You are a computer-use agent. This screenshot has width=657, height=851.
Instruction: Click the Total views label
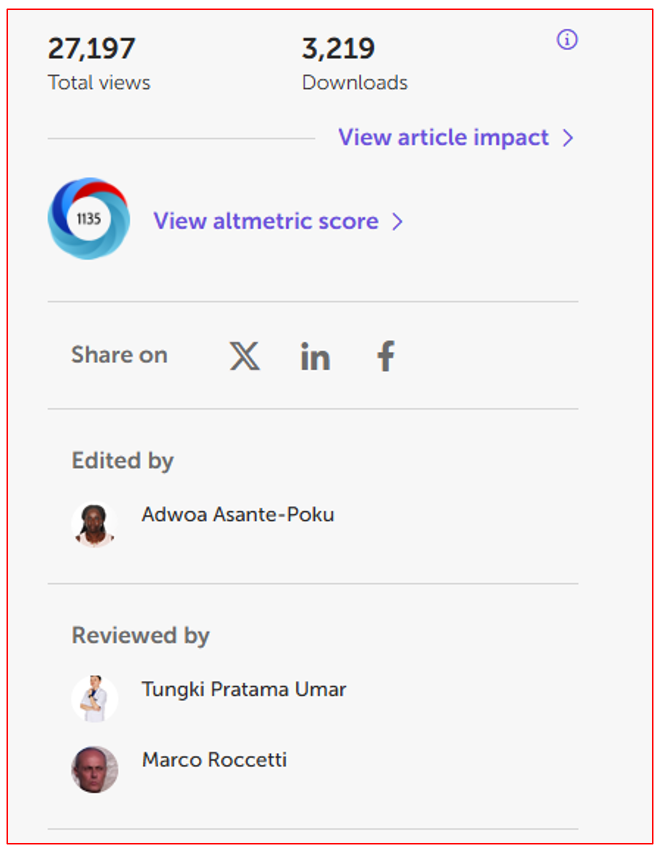pyautogui.click(x=99, y=82)
